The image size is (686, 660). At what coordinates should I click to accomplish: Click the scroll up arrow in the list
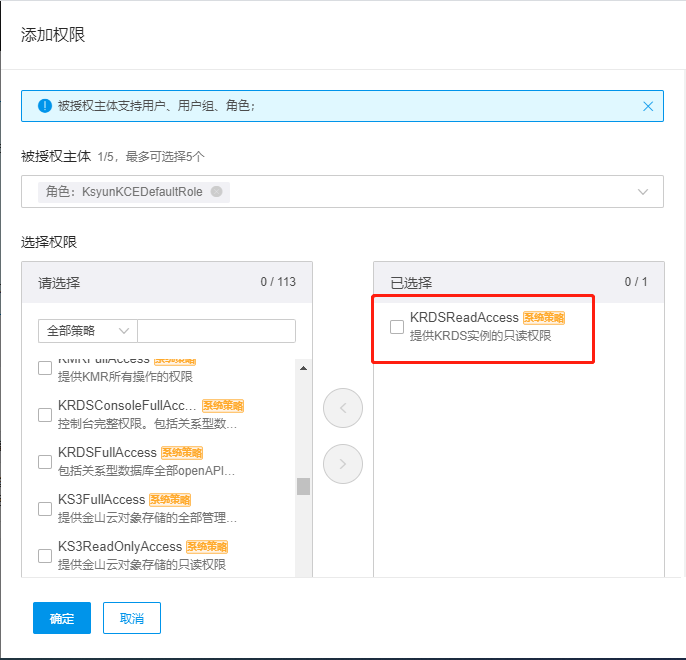303,368
